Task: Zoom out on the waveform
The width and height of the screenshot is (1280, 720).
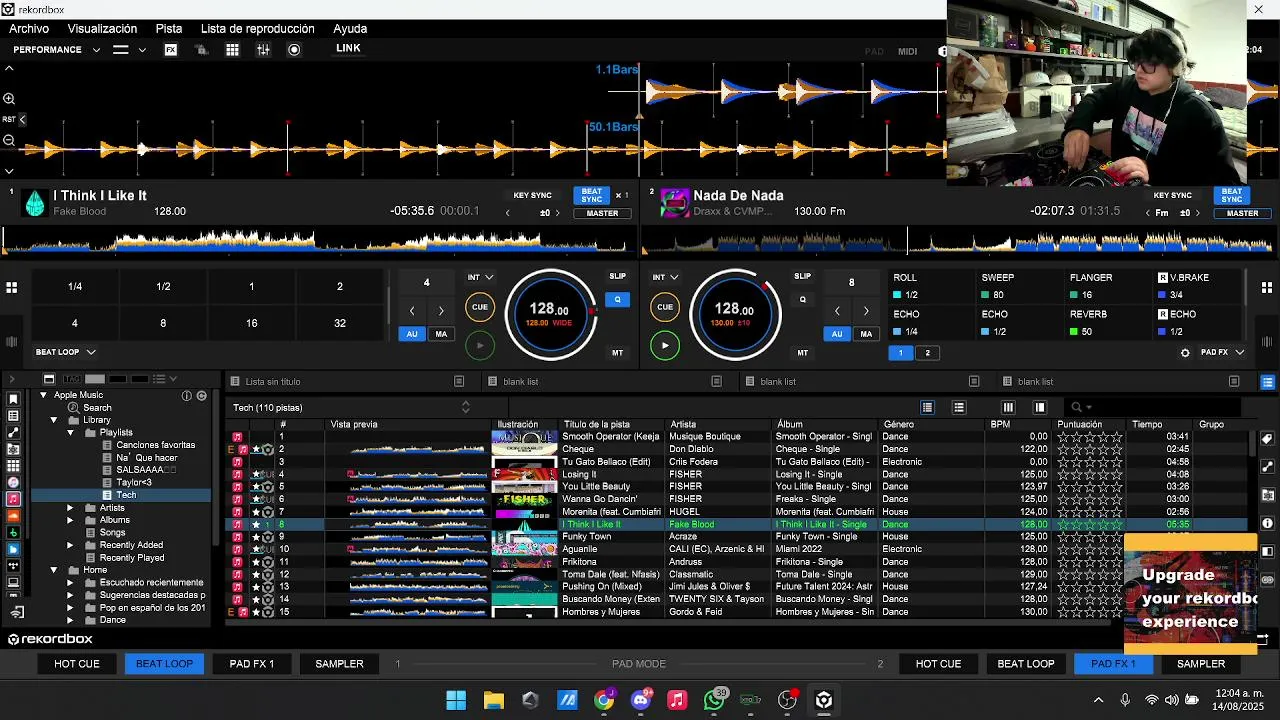Action: [9, 140]
